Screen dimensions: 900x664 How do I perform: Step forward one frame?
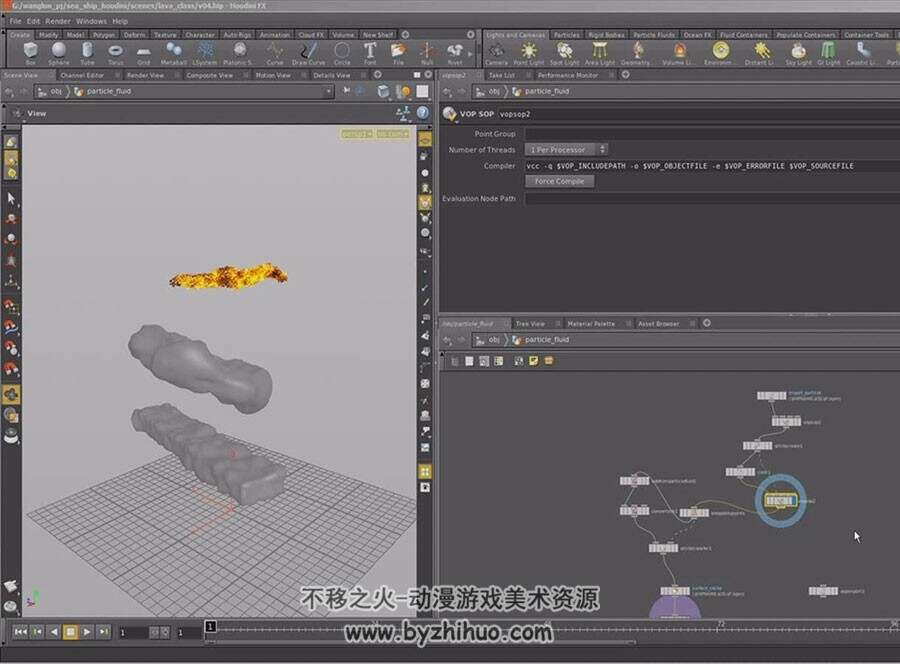tap(104, 632)
